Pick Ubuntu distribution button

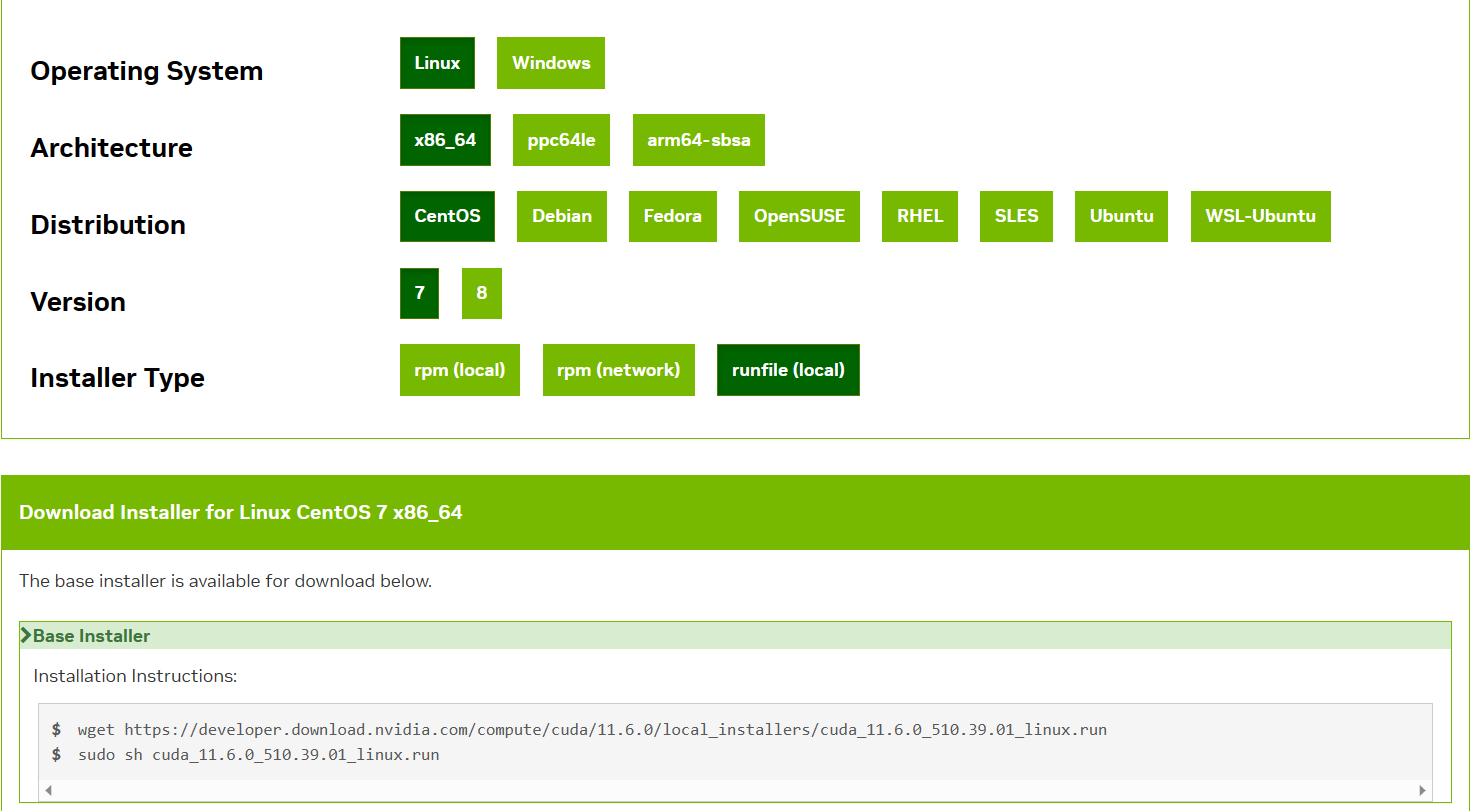[x=1121, y=216]
